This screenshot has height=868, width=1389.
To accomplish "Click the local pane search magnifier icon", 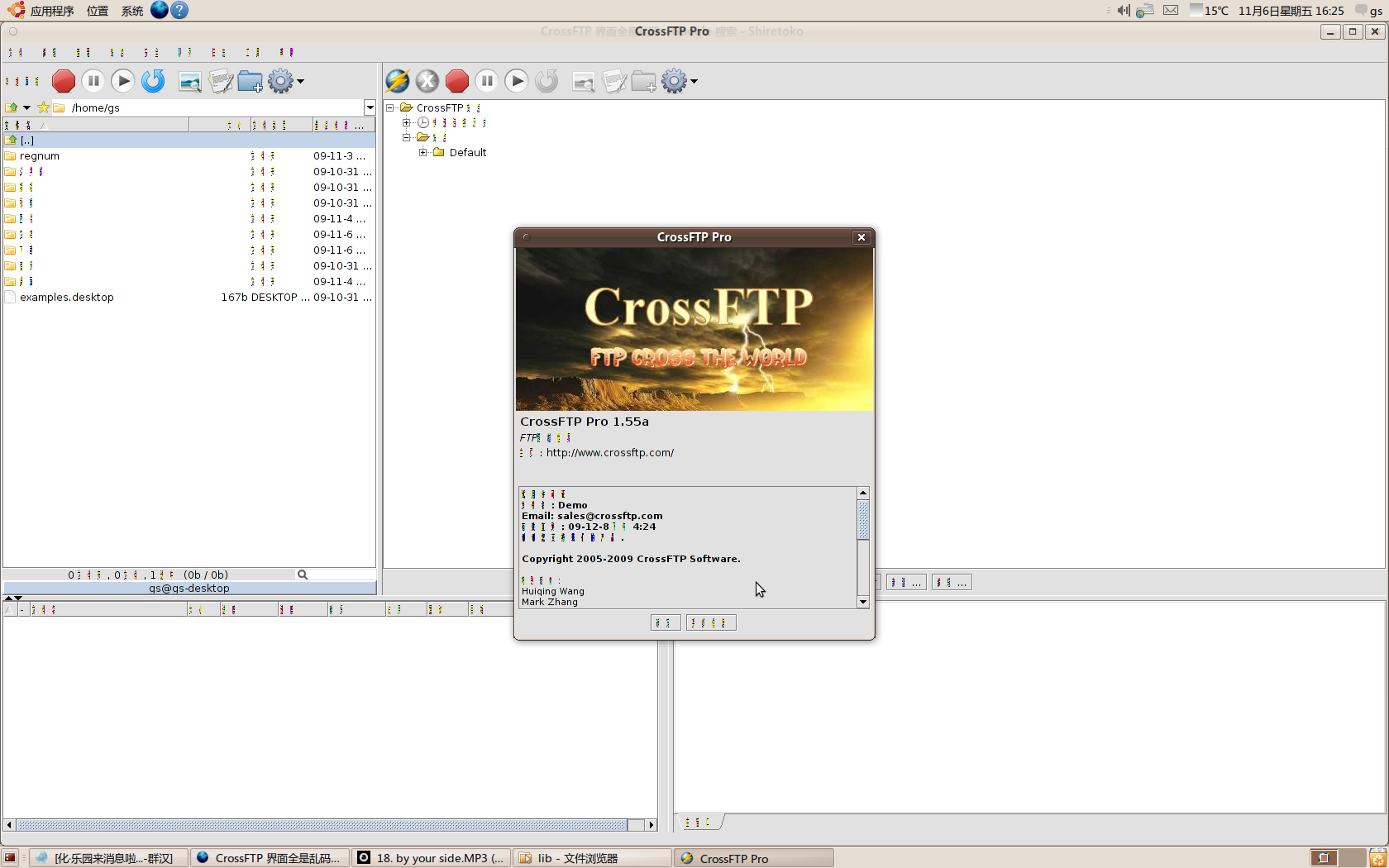I will click(303, 575).
